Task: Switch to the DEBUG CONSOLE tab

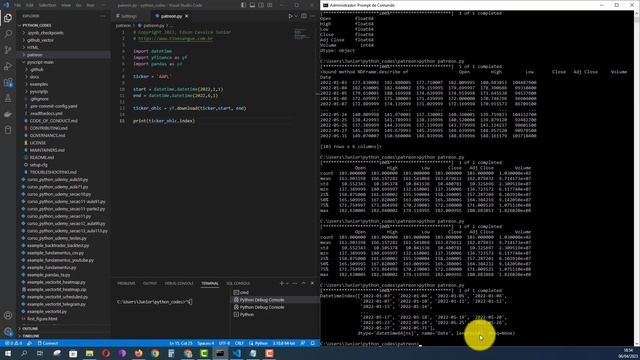Action: click(x=179, y=283)
